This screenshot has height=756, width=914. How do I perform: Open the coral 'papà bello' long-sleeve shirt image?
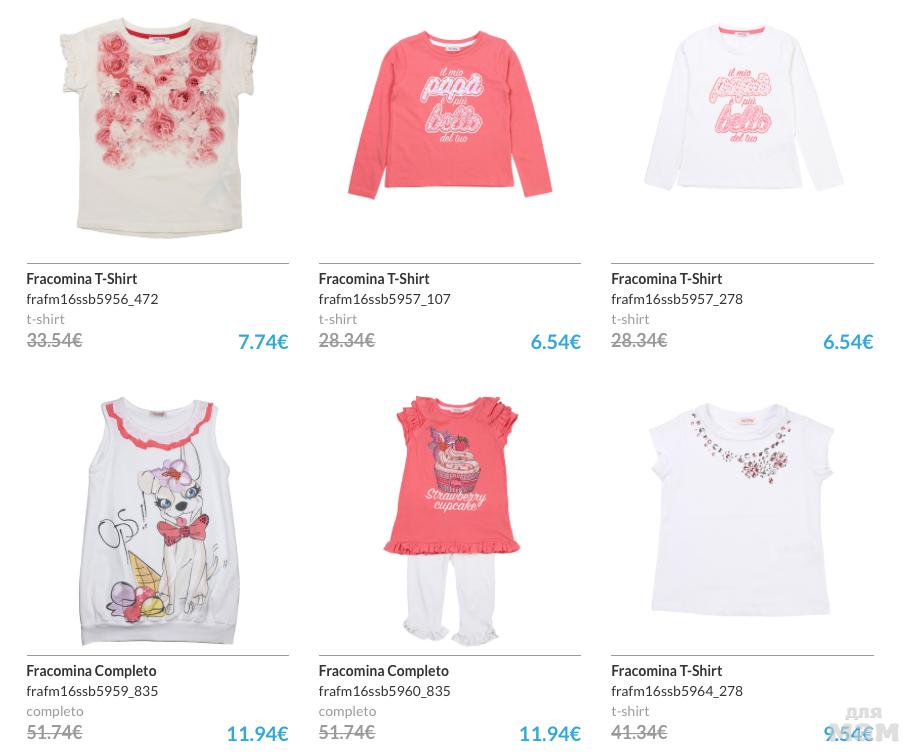449,114
